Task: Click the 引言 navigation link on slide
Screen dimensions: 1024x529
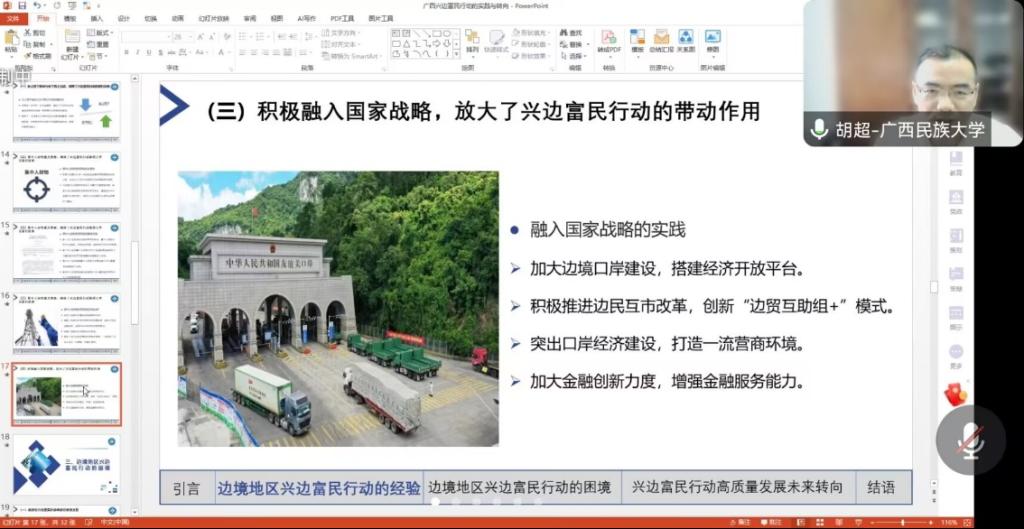Action: tap(186, 488)
